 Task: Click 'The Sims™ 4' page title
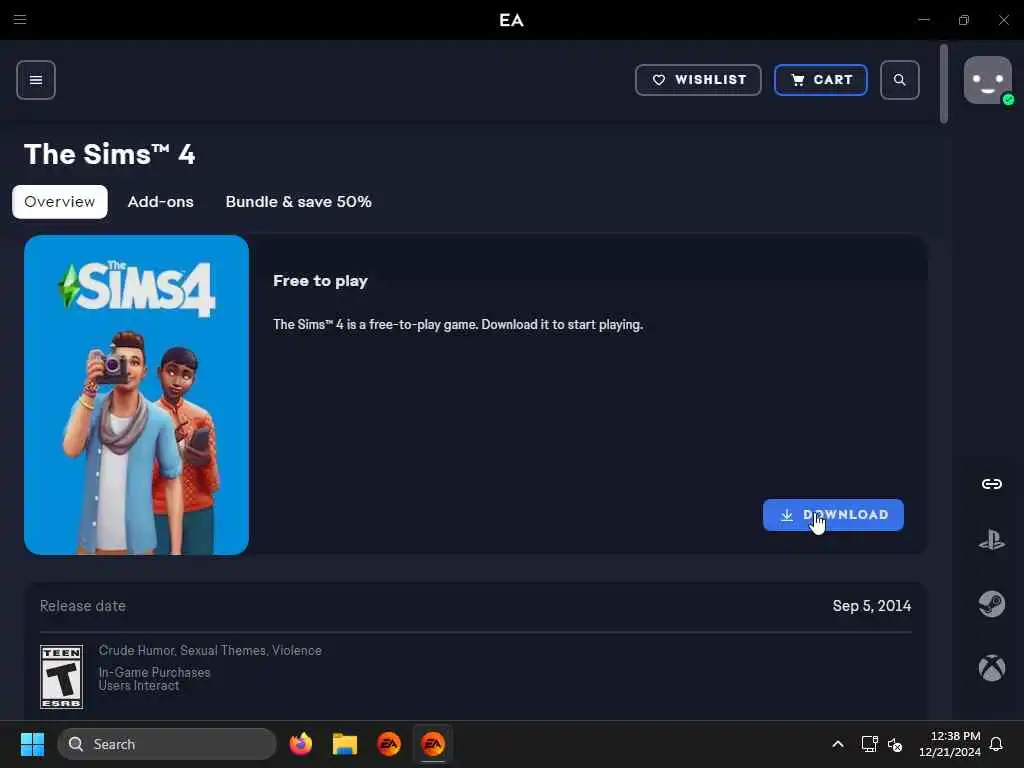click(x=110, y=155)
